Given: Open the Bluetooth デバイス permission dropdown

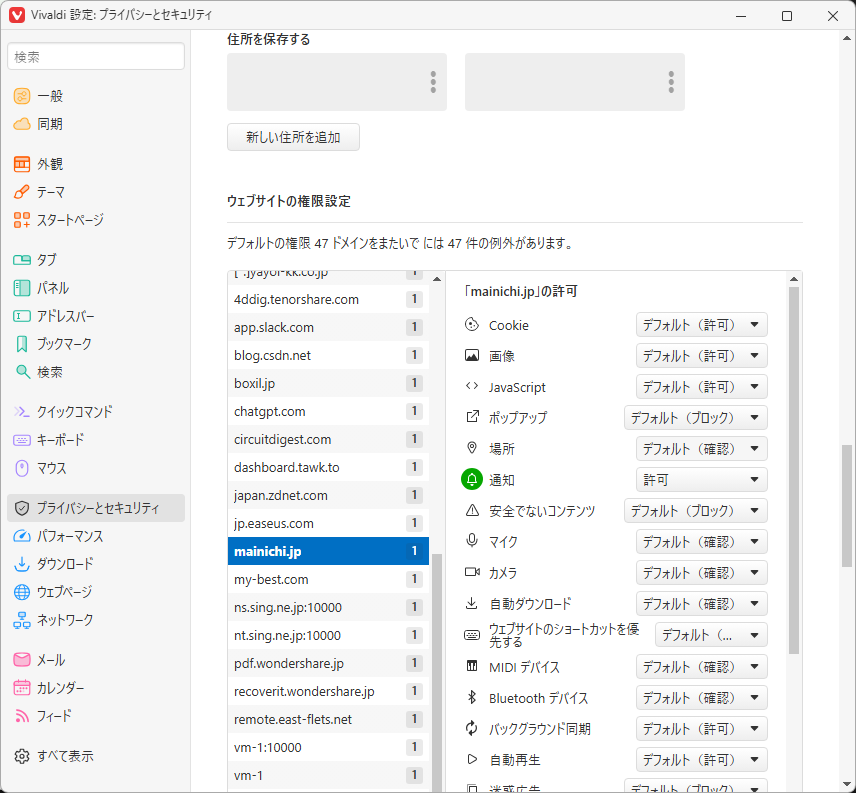Looking at the screenshot, I should (702, 697).
